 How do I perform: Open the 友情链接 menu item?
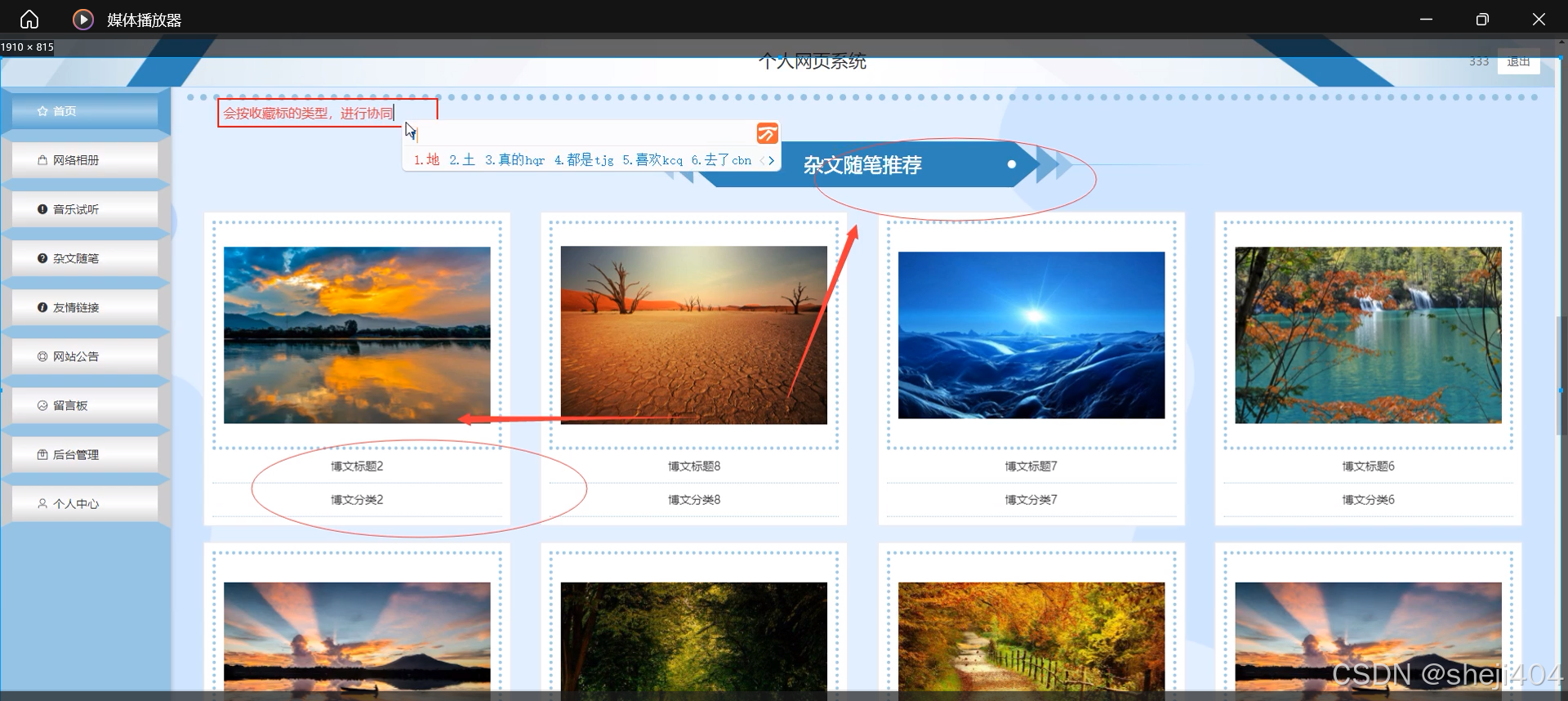coord(85,307)
